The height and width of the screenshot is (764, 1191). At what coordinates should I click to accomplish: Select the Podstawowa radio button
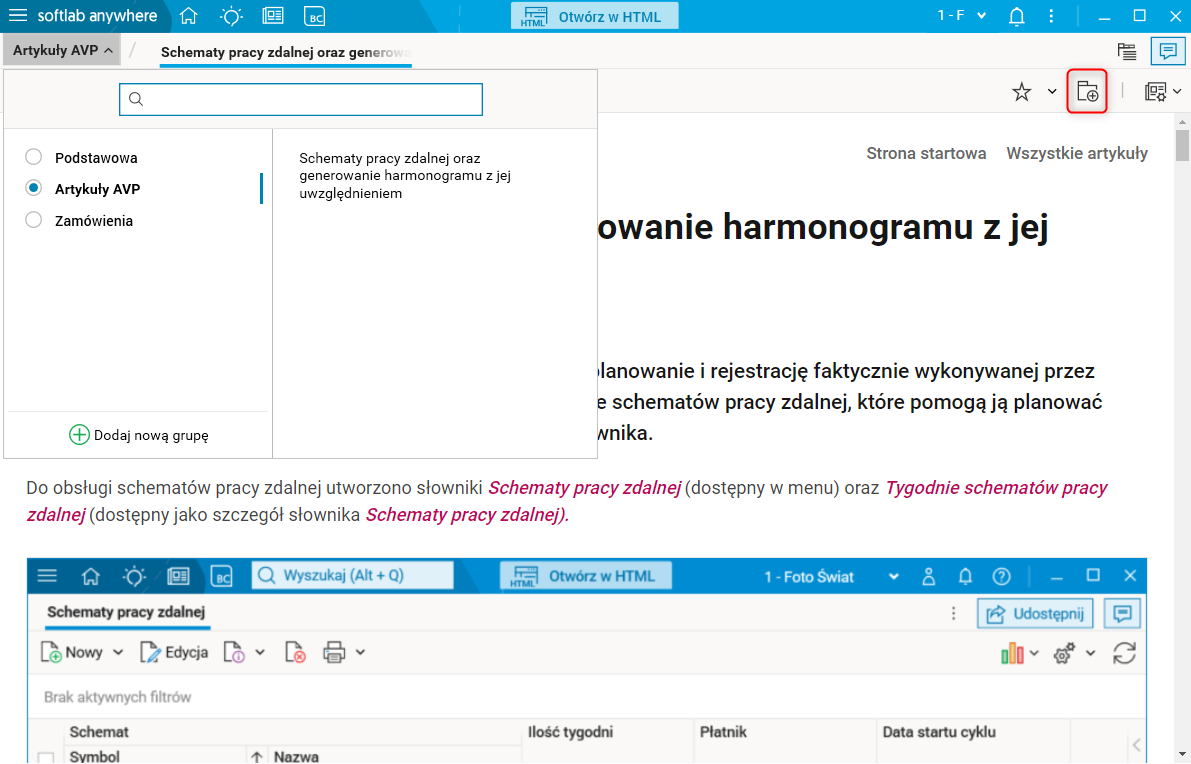[33, 157]
